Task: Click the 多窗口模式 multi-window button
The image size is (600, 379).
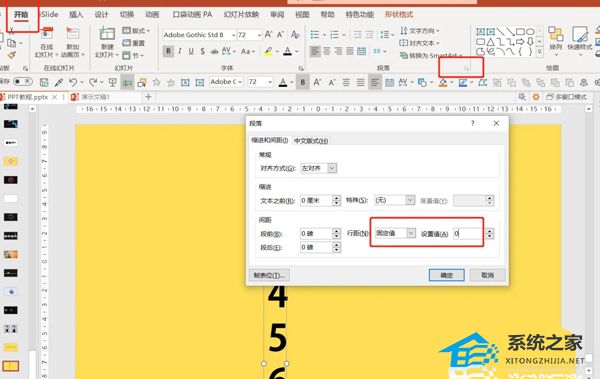Action: click(x=567, y=97)
